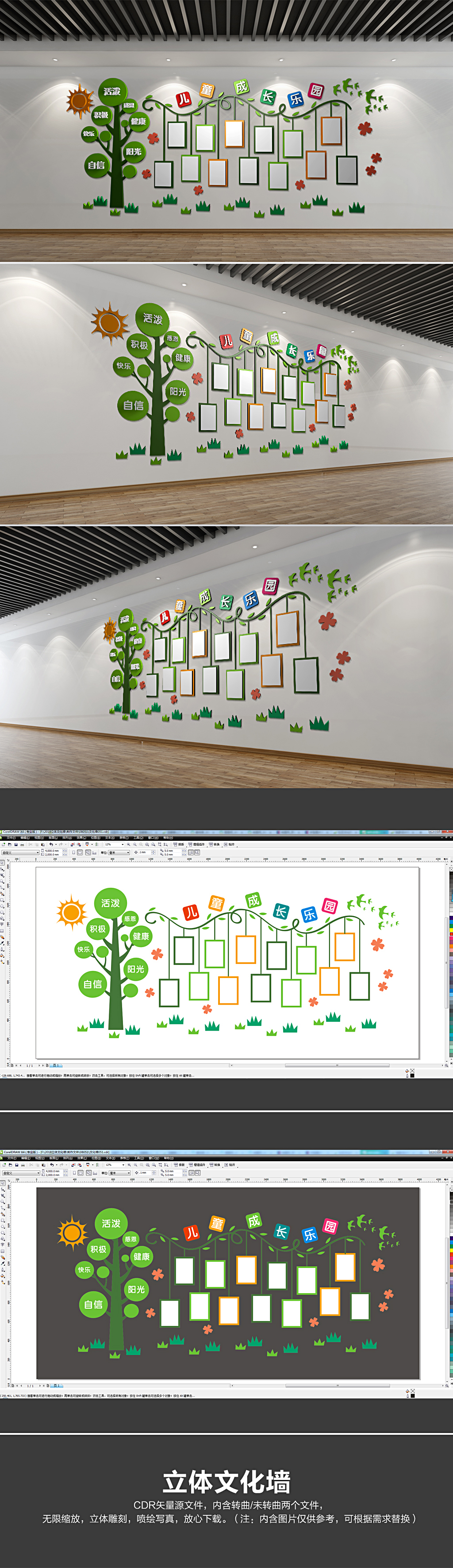This screenshot has width=453, height=1568.
Task: Select the Interactive Fill tool in upper toolbox
Action: point(2,961)
